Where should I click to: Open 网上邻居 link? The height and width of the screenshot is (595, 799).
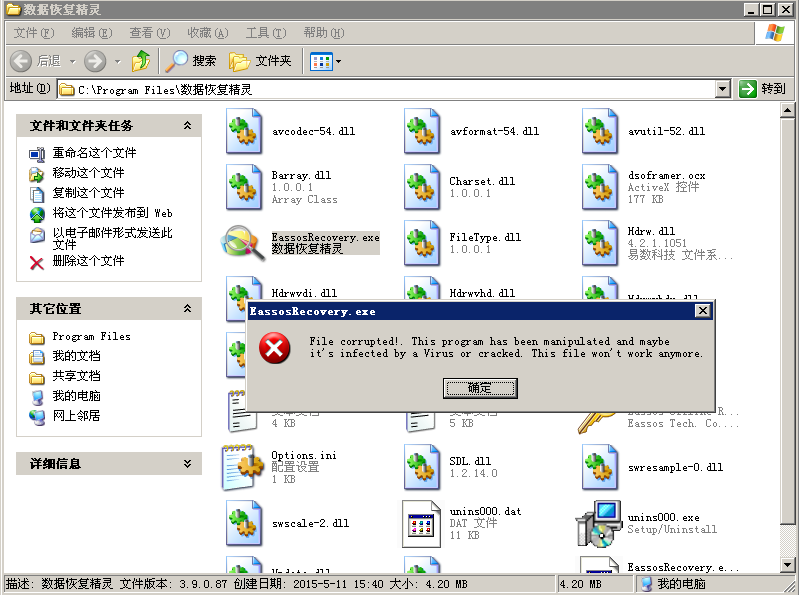(76, 416)
